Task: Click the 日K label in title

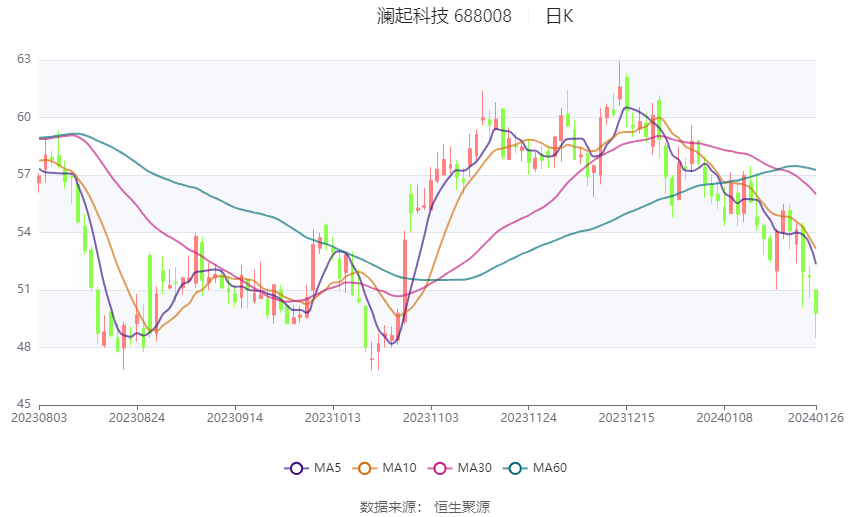Action: tap(559, 16)
